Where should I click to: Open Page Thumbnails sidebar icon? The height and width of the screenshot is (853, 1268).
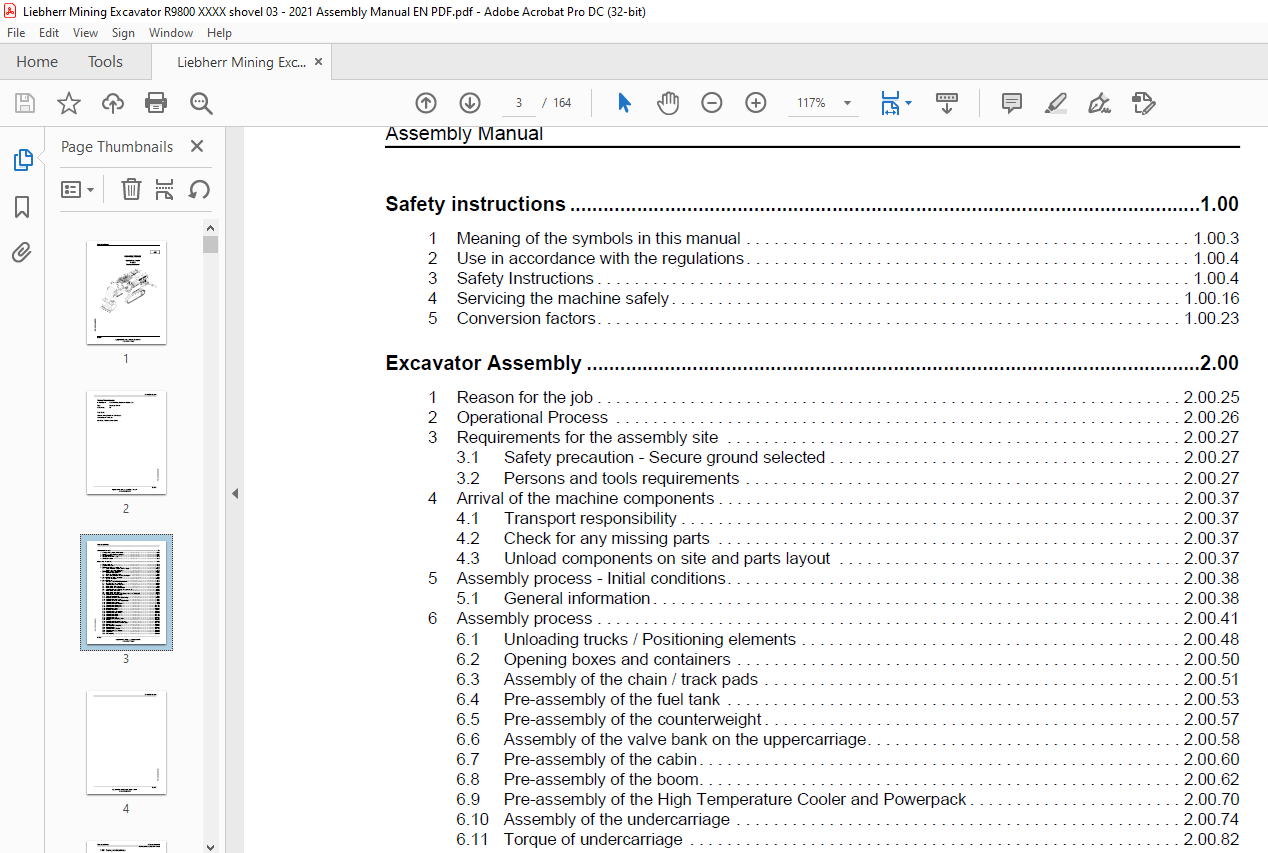coord(22,160)
